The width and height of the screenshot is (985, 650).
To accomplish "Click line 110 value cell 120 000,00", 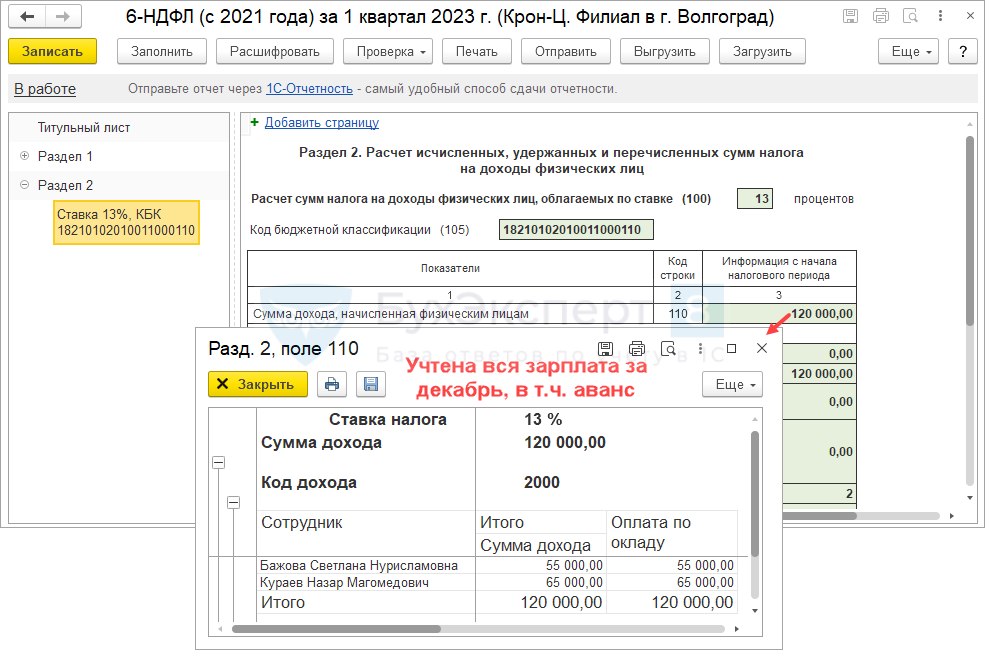I will [779, 313].
